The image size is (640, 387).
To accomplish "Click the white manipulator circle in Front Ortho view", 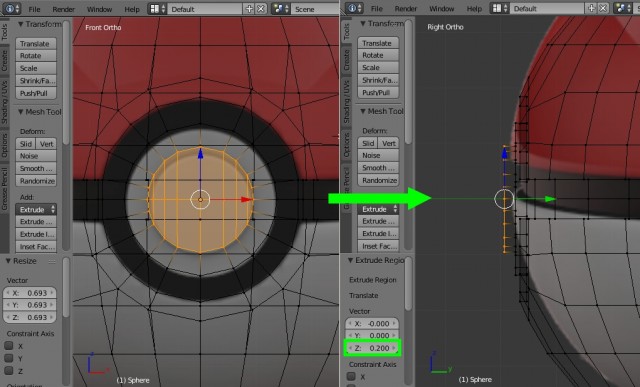I will coord(200,200).
